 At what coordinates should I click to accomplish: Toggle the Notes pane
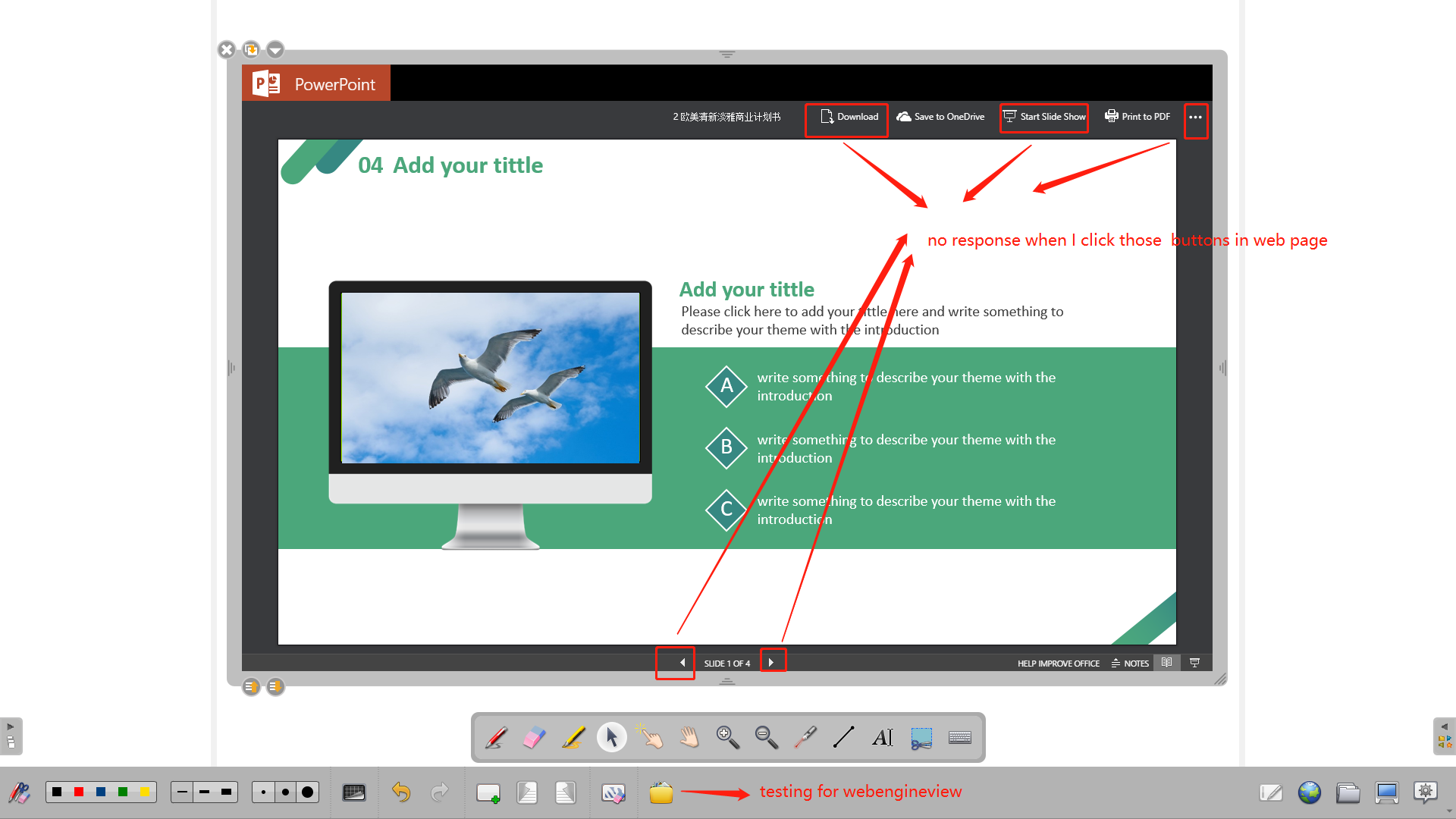[1130, 664]
